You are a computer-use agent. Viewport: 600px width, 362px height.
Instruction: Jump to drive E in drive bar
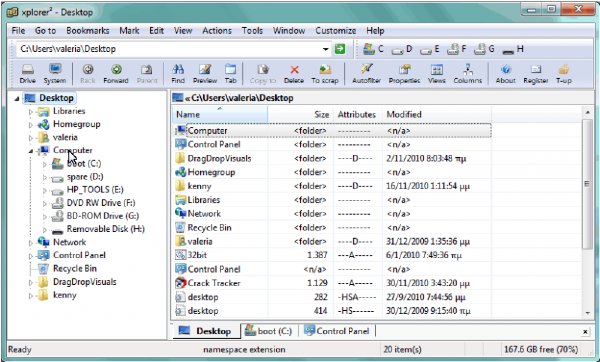pyautogui.click(x=430, y=49)
